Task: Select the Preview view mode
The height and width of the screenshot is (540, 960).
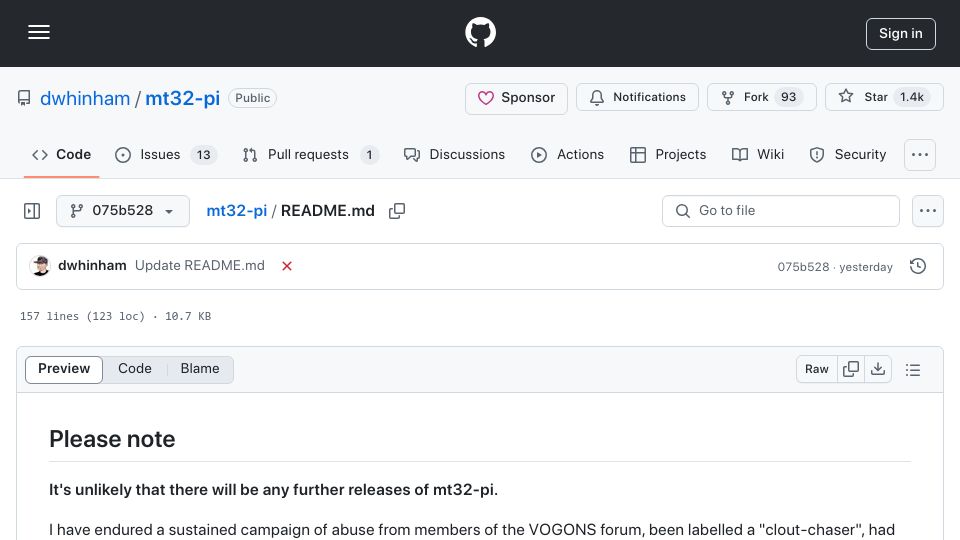Action: click(64, 369)
